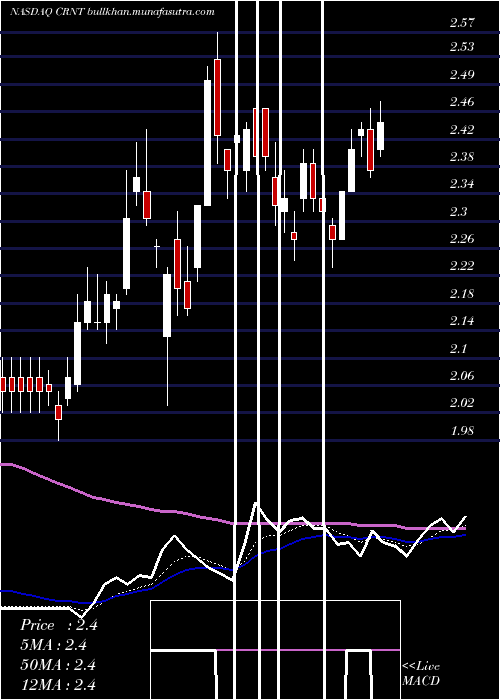Click the 2.22 price axis label
Viewport: 500px width, 700px height.
coord(462,266)
